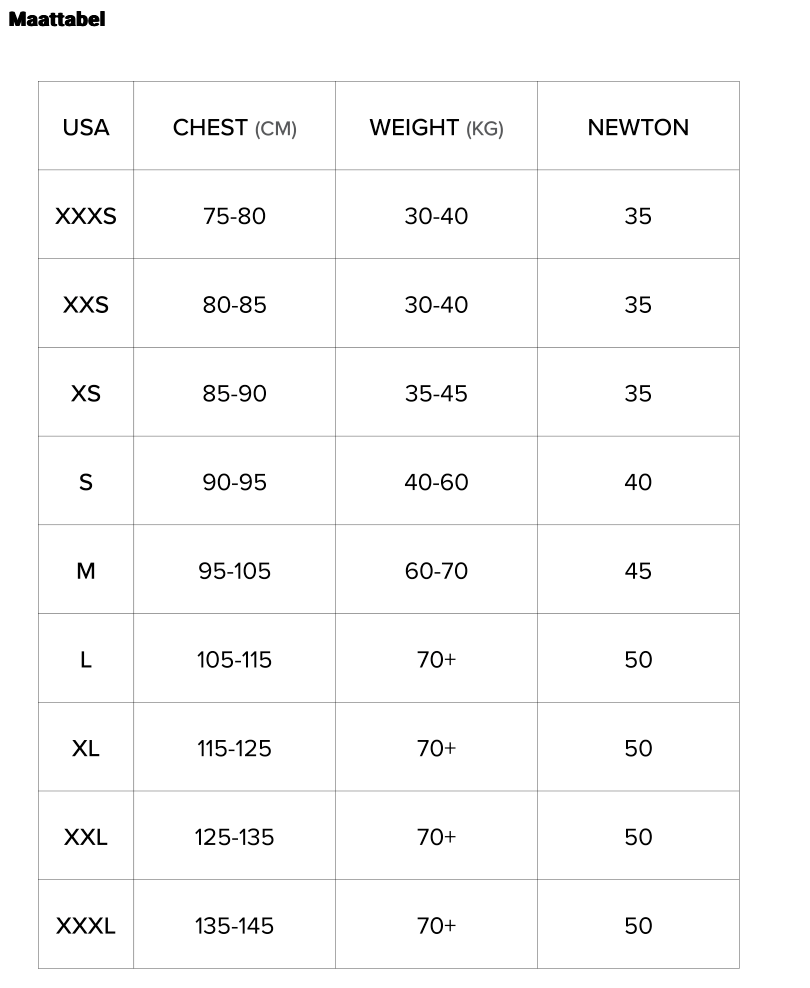810x988 pixels.
Task: Click the XXS size cell
Action: pyautogui.click(x=86, y=305)
